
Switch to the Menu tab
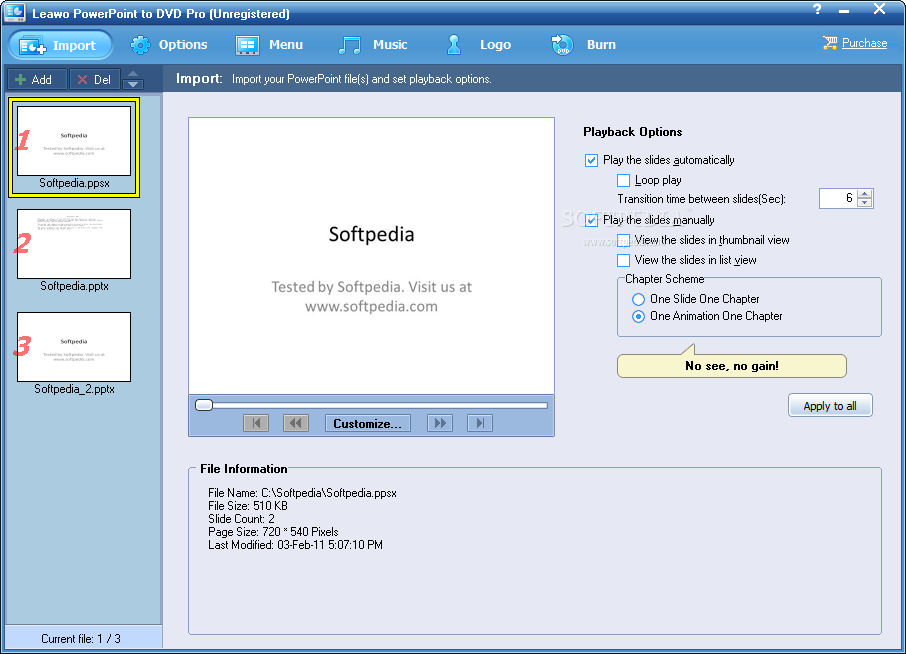269,44
